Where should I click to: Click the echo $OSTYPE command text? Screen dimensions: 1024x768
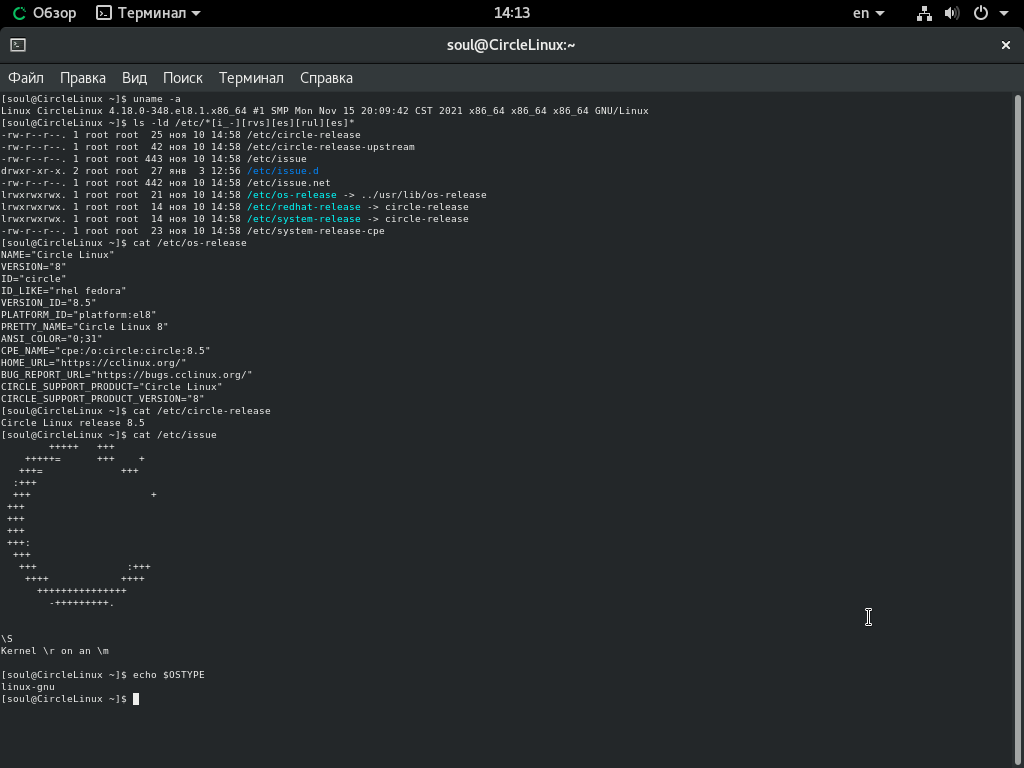click(168, 675)
